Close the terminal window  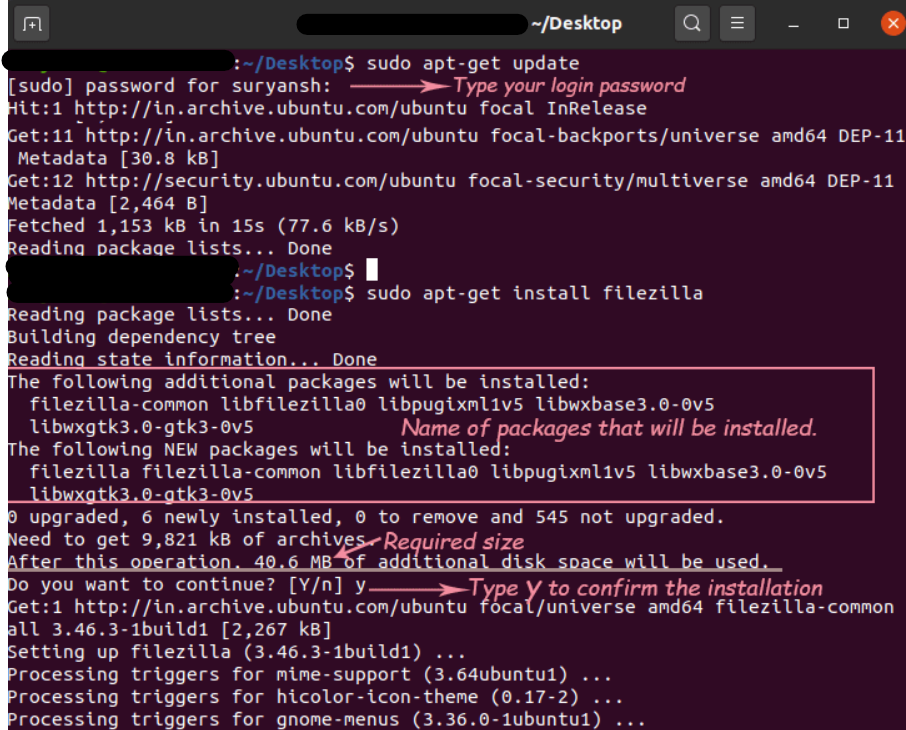(892, 24)
